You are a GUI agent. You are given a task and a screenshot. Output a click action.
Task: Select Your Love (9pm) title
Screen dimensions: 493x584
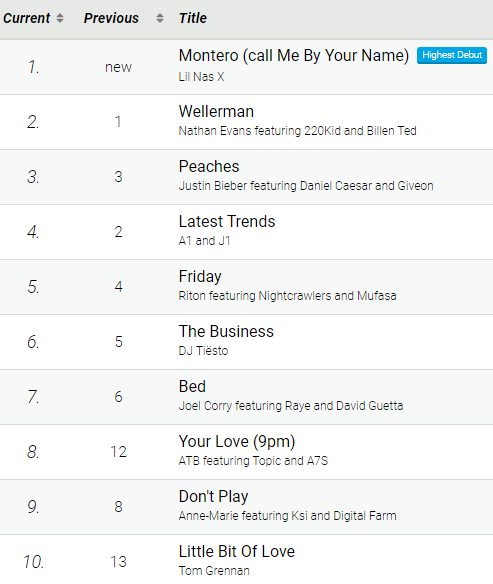(237, 441)
